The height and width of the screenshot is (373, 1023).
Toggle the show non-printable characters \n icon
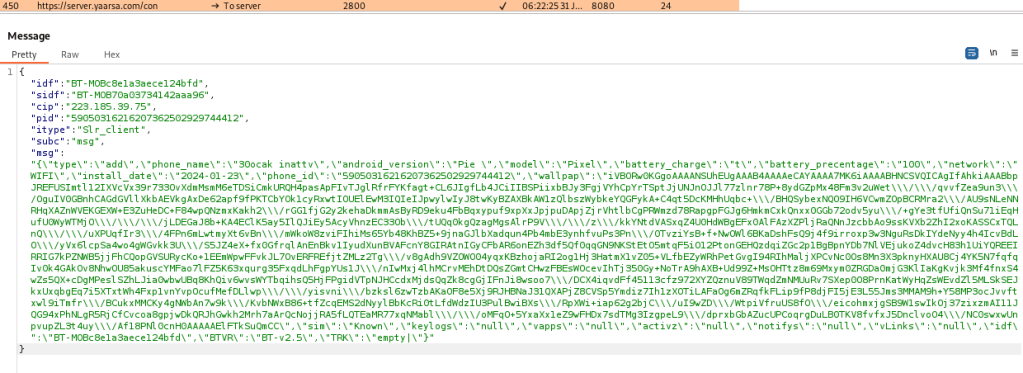pyautogui.click(x=994, y=53)
